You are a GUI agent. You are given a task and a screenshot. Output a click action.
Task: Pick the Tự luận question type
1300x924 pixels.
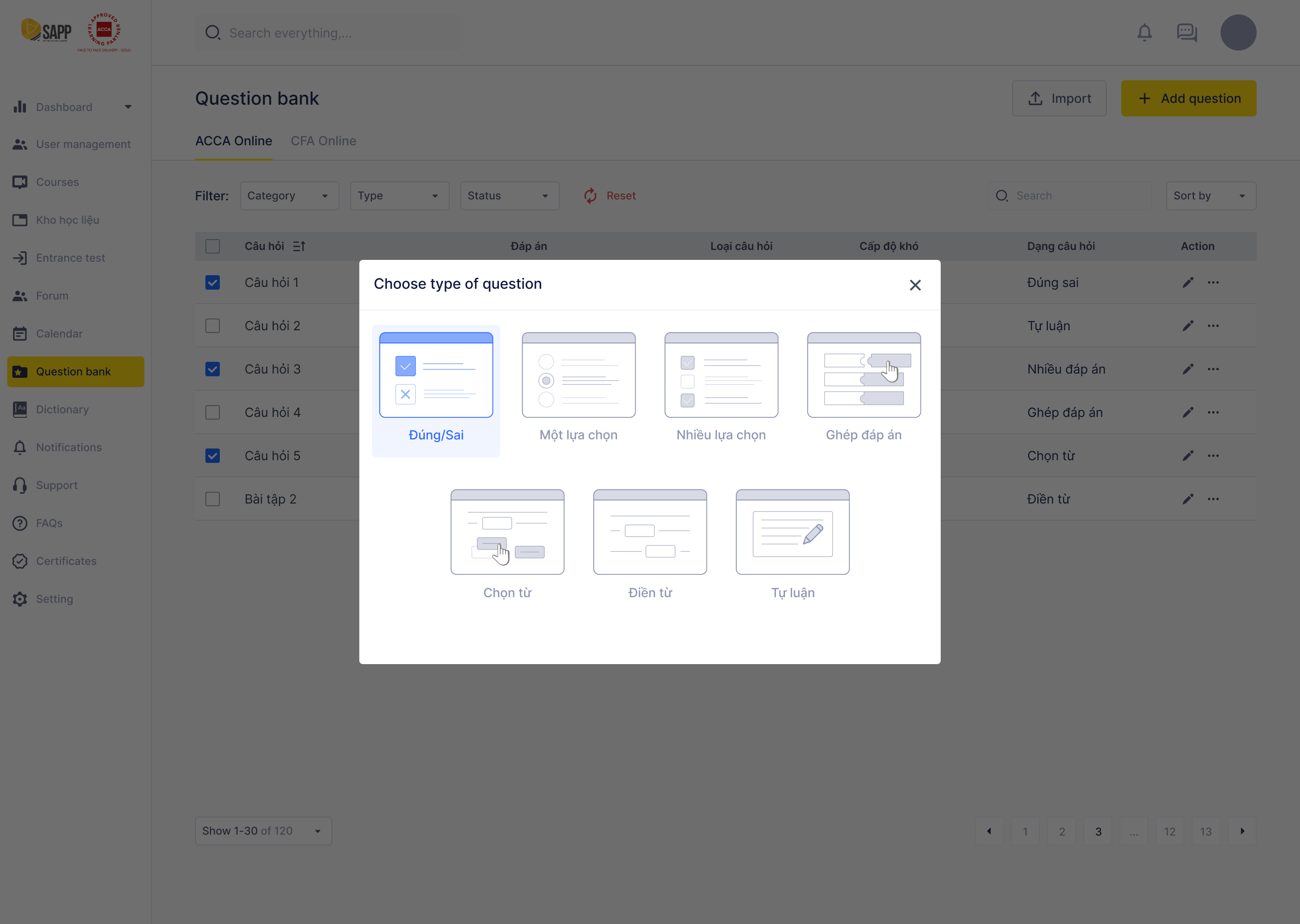792,545
